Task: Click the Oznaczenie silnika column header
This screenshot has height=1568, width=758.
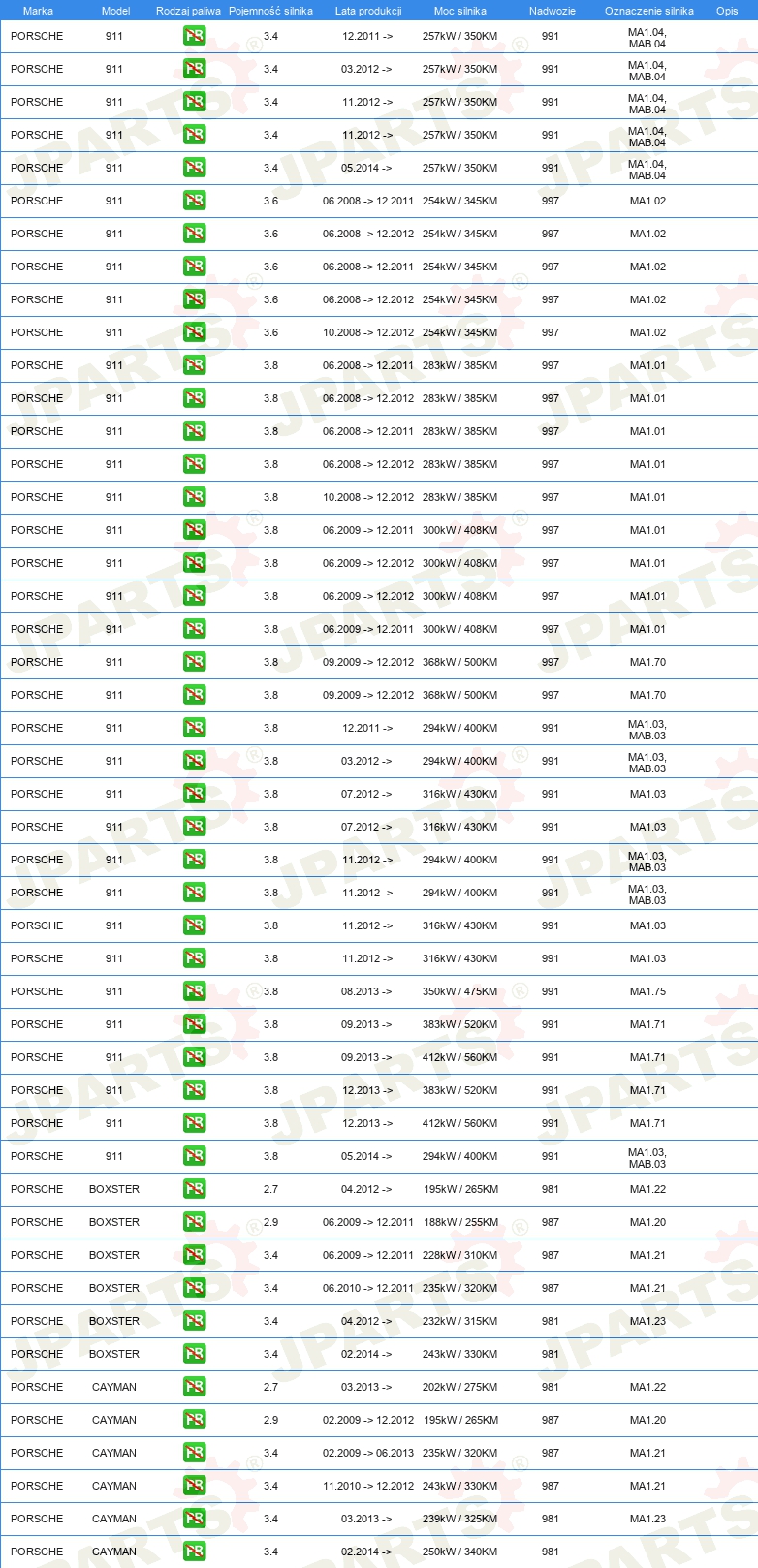Action: 649,11
